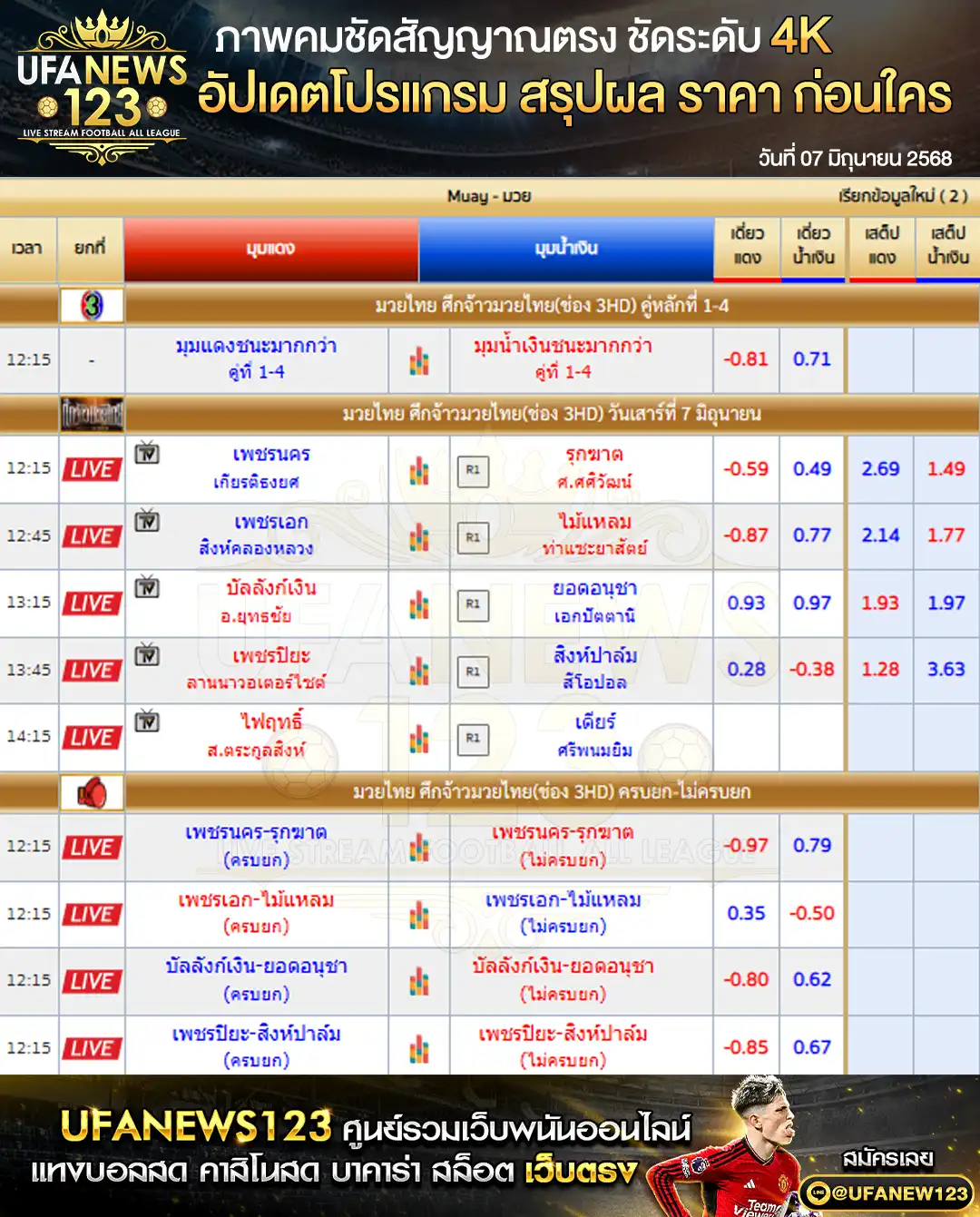Click LIVE button in บัลลังก์เงิน-ยอดอนุชา ครบยก row
Image resolution: width=980 pixels, height=1217 pixels.
pyautogui.click(x=92, y=981)
